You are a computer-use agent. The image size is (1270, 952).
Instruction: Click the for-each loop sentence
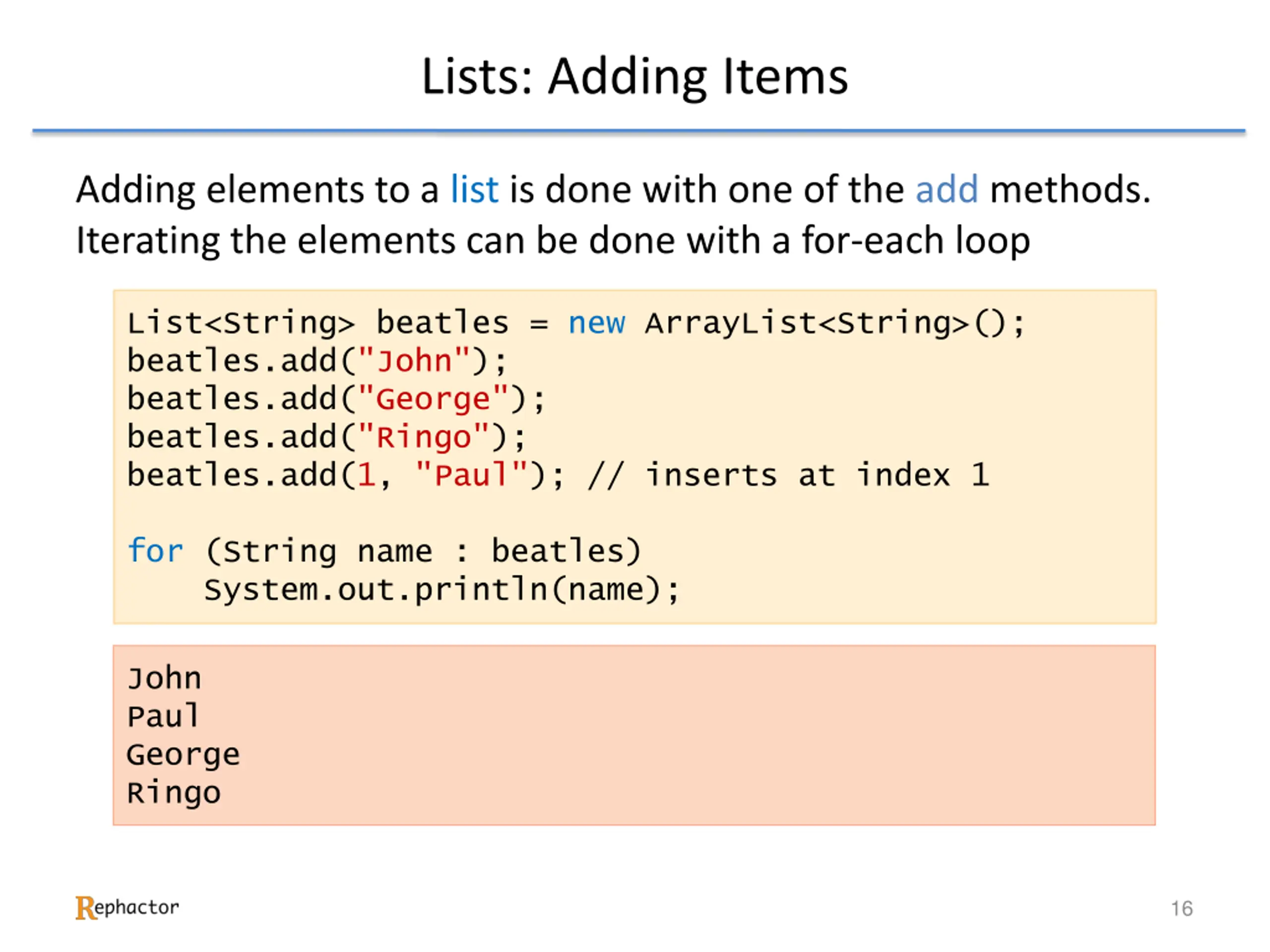tap(554, 240)
